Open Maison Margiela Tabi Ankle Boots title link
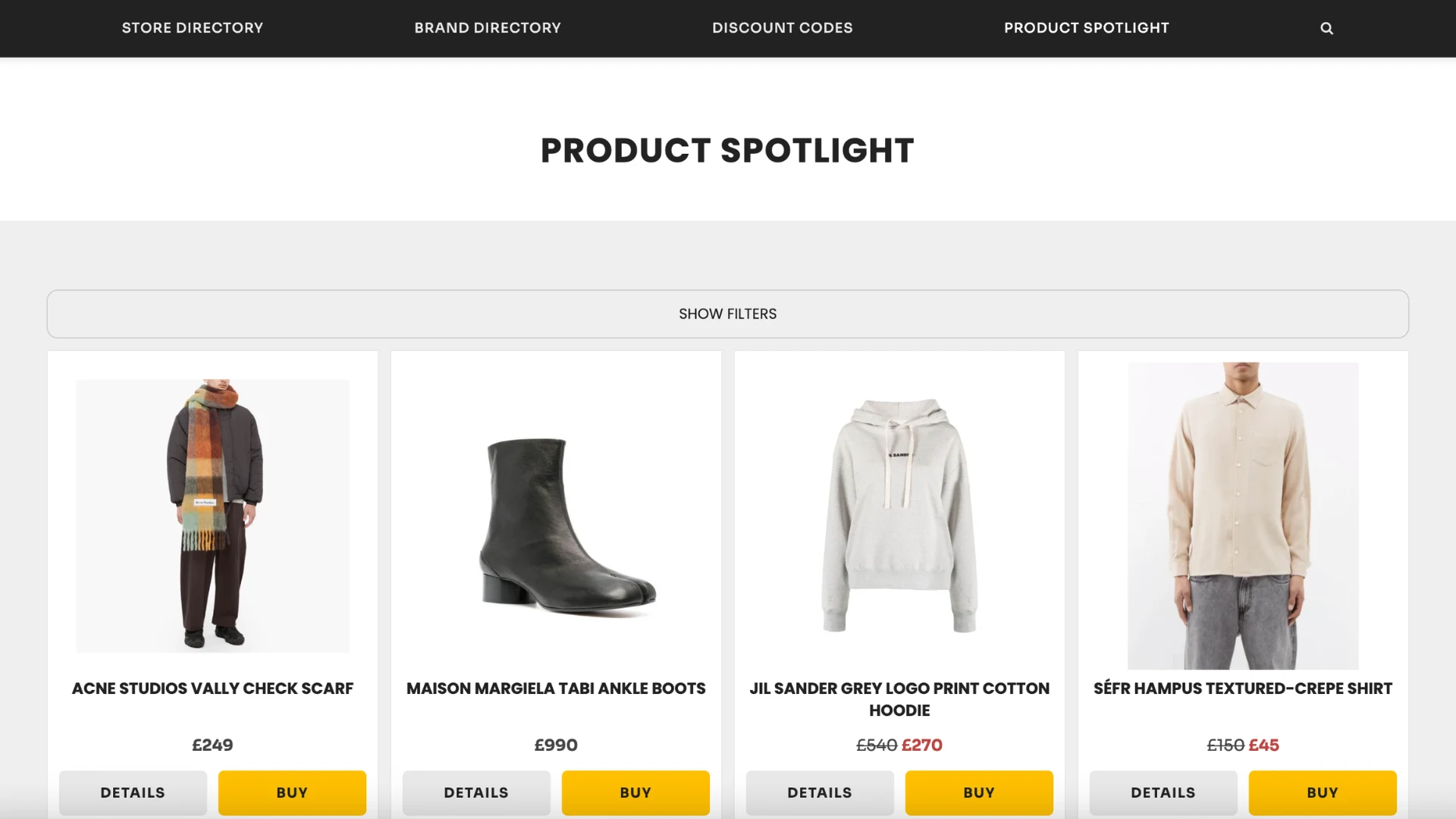The width and height of the screenshot is (1456, 819). click(x=556, y=689)
